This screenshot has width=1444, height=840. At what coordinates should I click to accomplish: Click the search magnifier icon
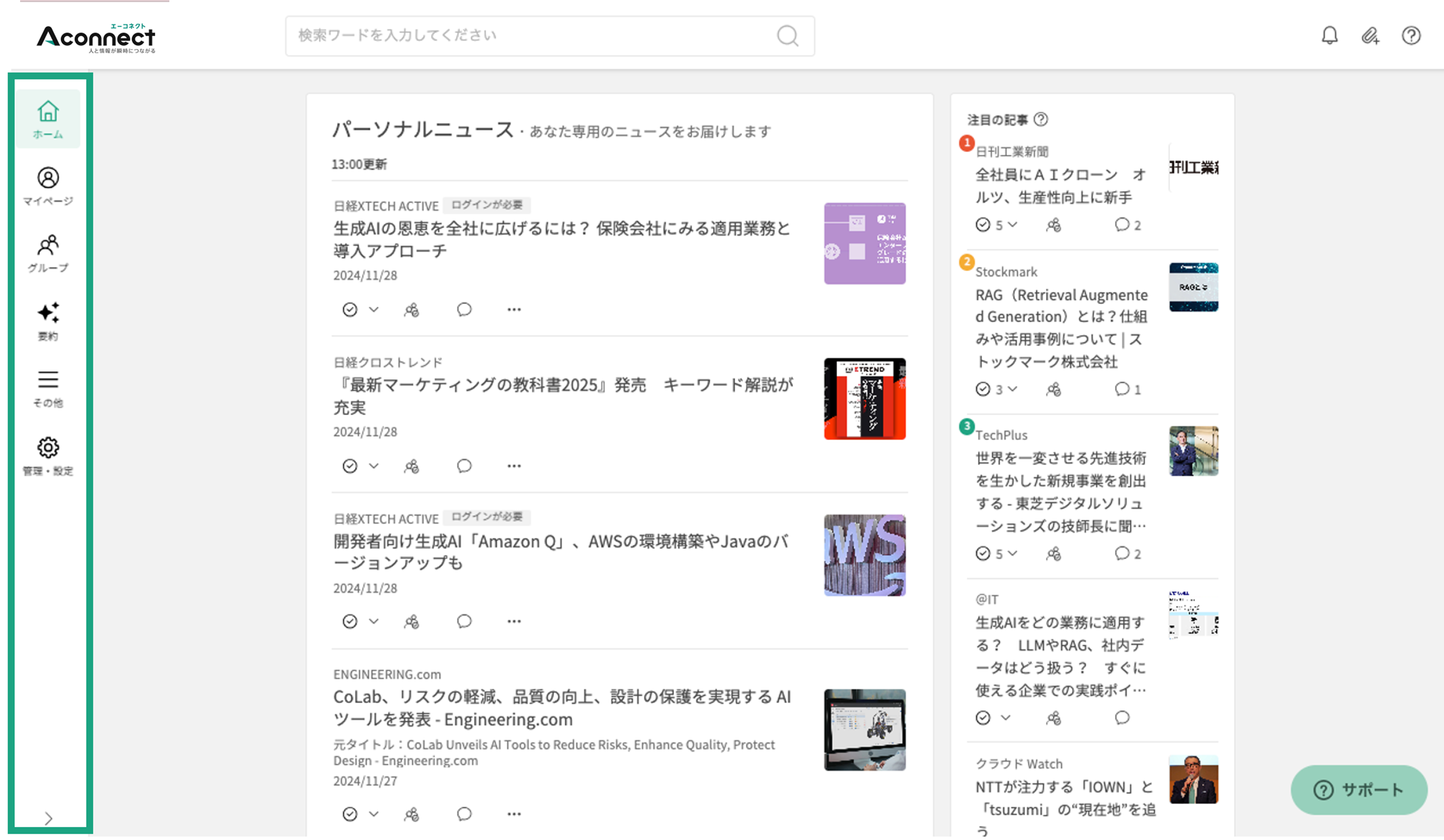pos(787,35)
